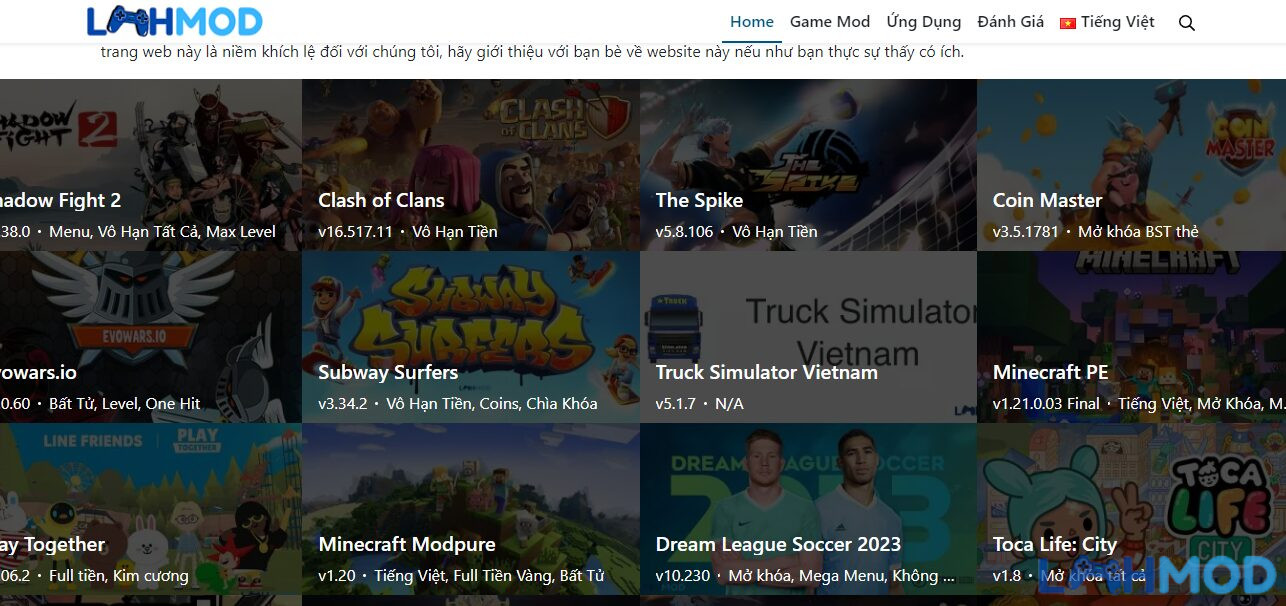The image size is (1286, 606).
Task: Select the Subway Surfers tile
Action: tap(471, 337)
